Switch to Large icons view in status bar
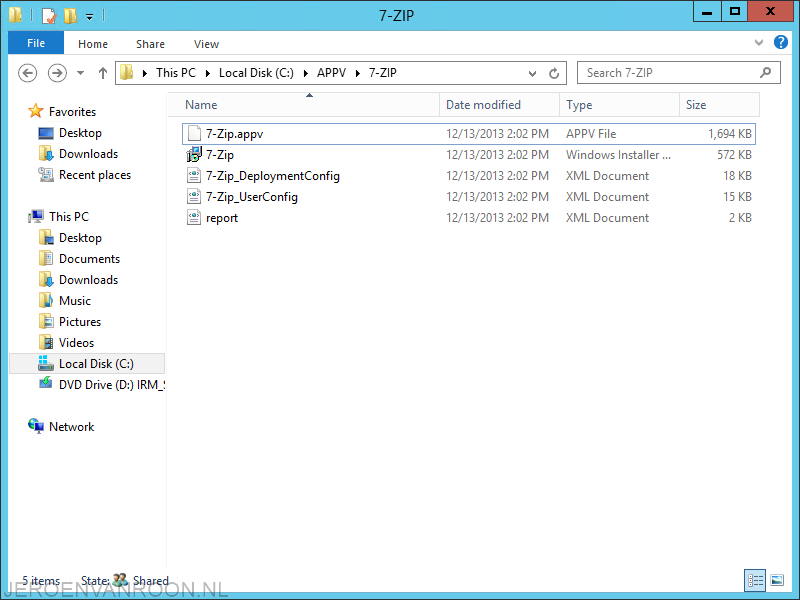This screenshot has width=800, height=600. (x=777, y=580)
